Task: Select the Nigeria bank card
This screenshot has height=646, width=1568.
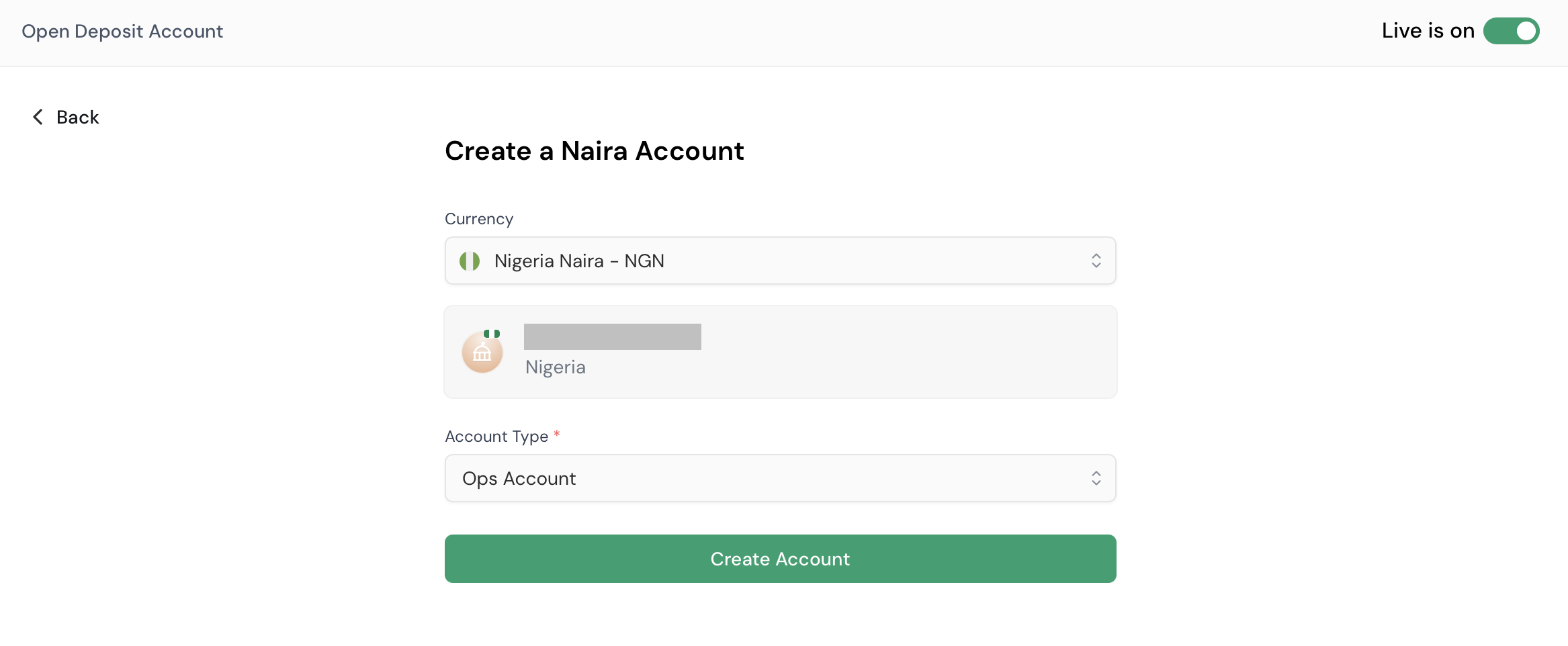Action: pyautogui.click(x=873, y=352)
